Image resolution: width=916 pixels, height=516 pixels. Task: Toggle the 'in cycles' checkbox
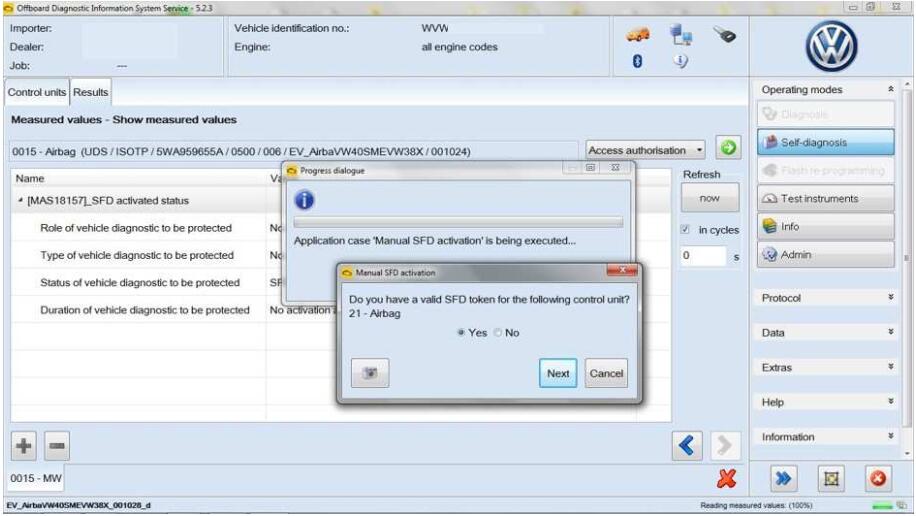point(685,230)
